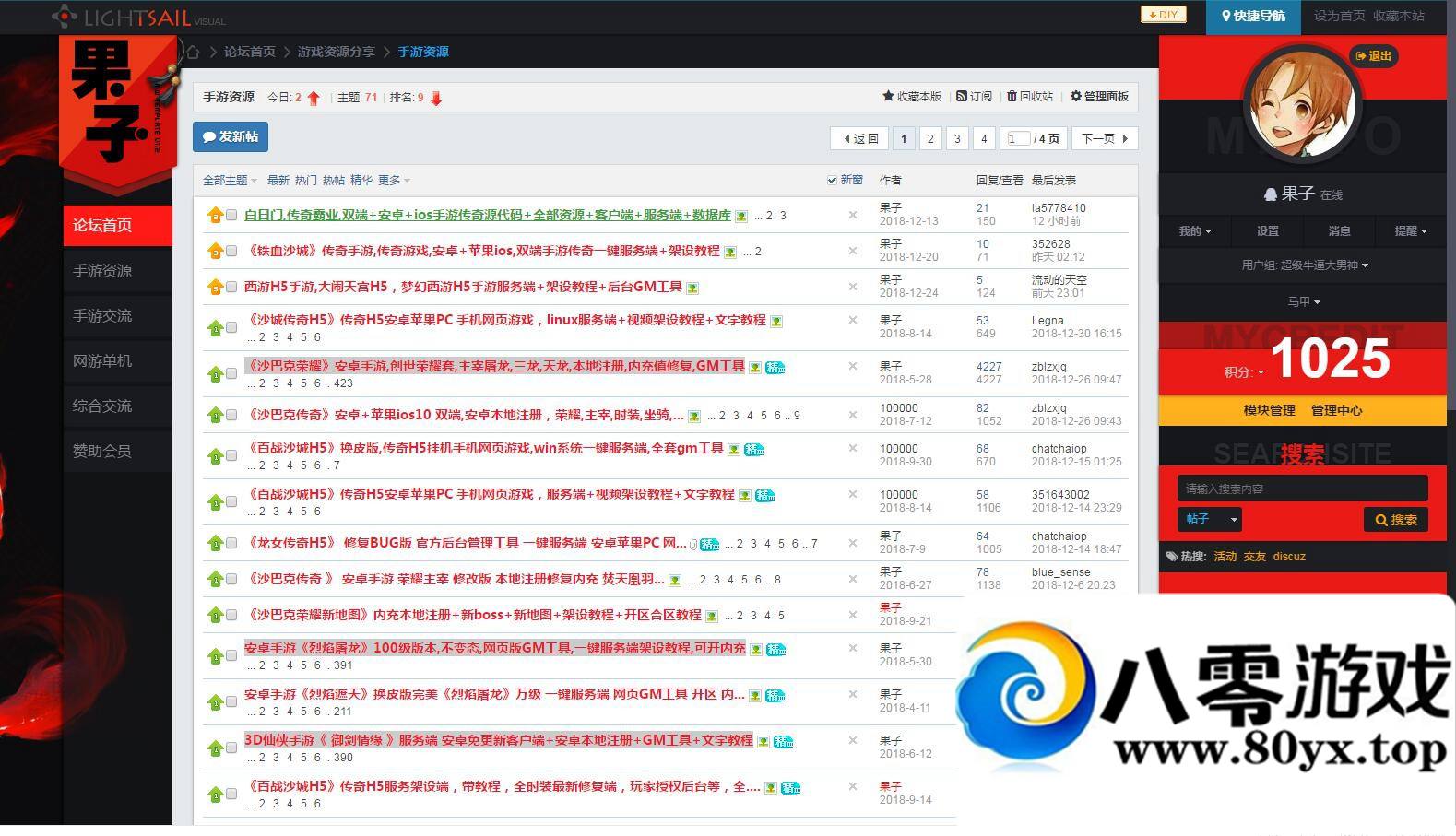Go to 手游交流 in left sidebar

click(x=102, y=315)
